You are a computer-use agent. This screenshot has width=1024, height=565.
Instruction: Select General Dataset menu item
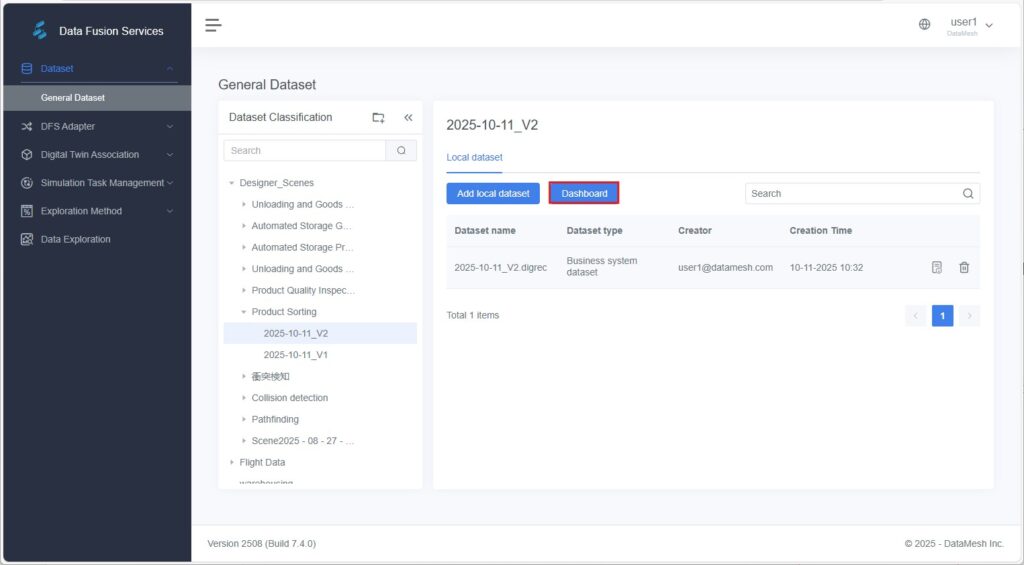[x=73, y=98]
